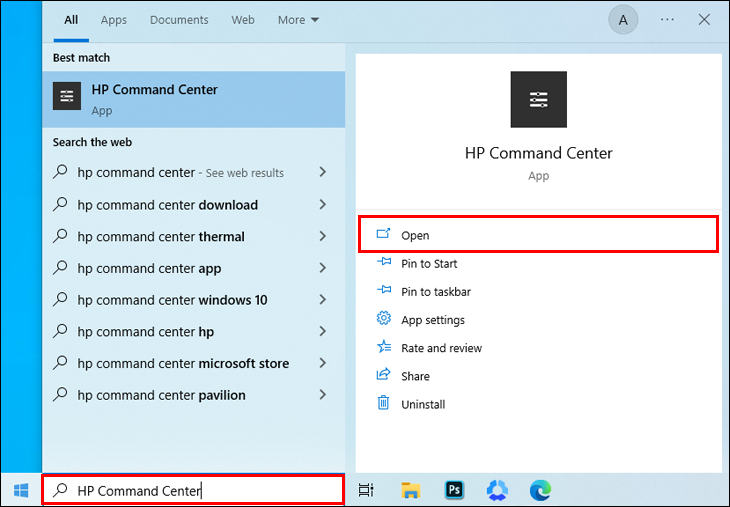This screenshot has width=730, height=507.
Task: Open Photoshop from the taskbar
Action: click(x=454, y=490)
